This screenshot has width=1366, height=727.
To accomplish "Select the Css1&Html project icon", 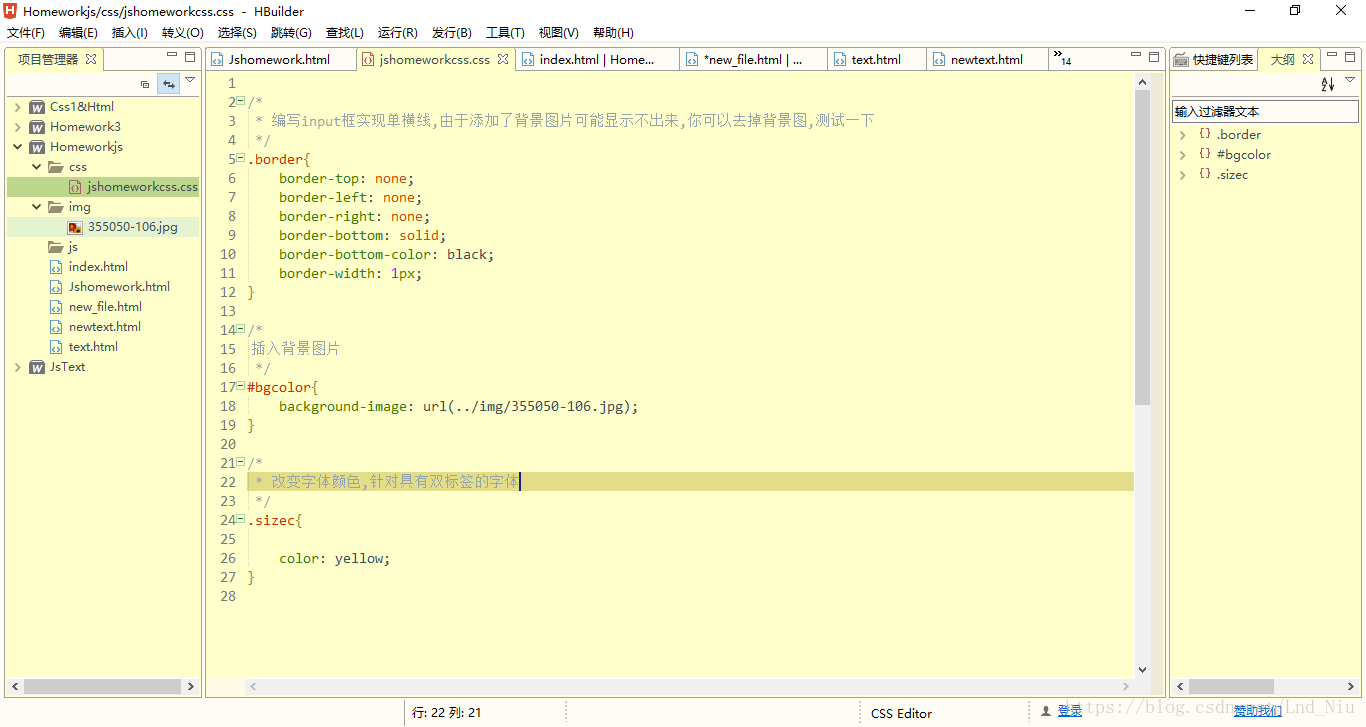I will point(37,107).
